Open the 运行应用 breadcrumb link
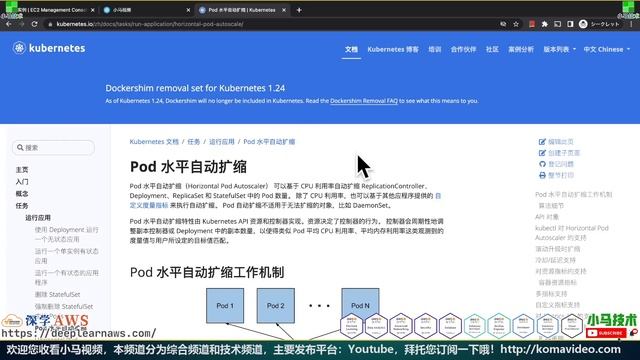 click(x=222, y=142)
